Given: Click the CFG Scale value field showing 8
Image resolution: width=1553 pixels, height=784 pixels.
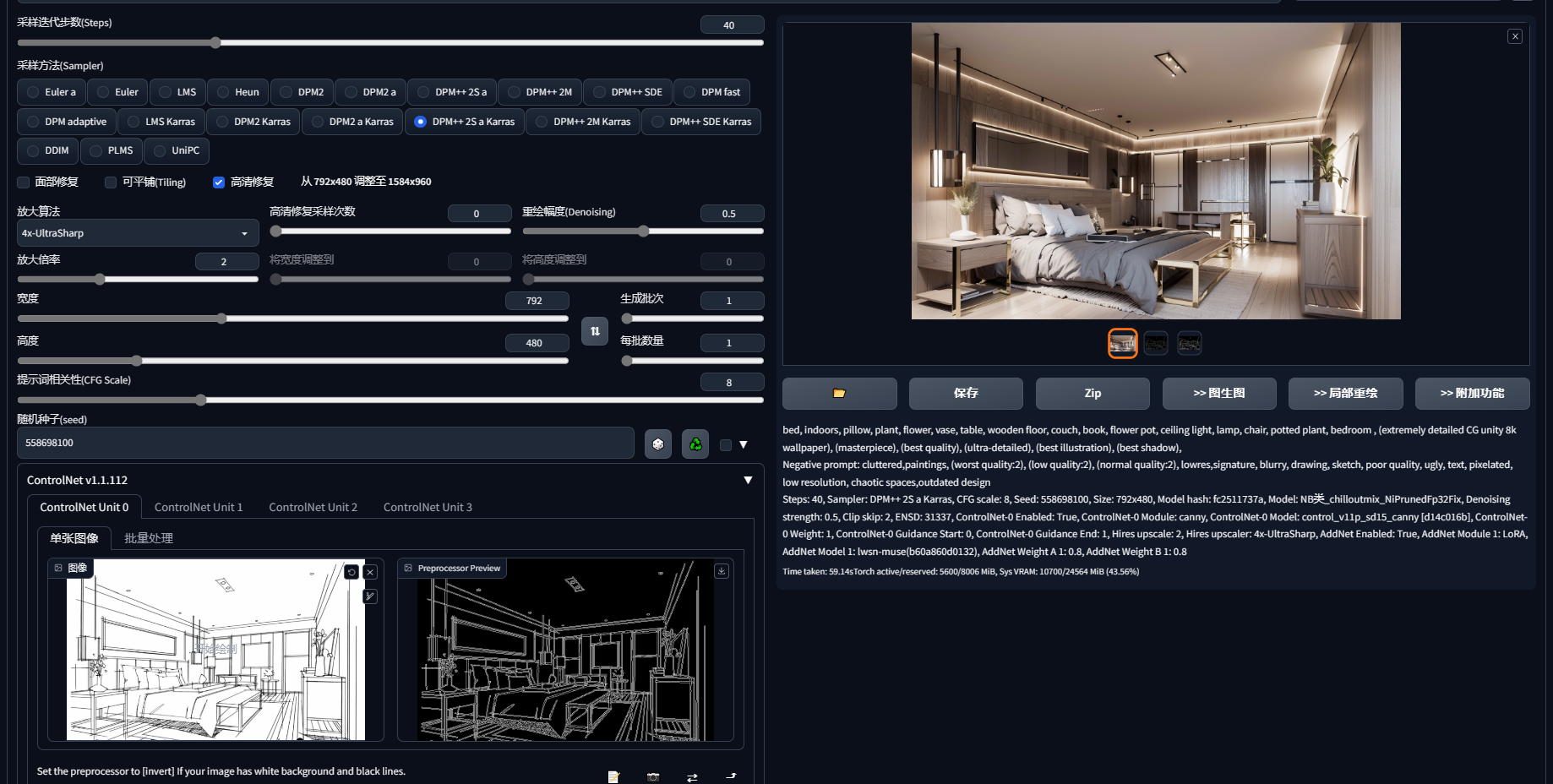Looking at the screenshot, I should point(732,382).
